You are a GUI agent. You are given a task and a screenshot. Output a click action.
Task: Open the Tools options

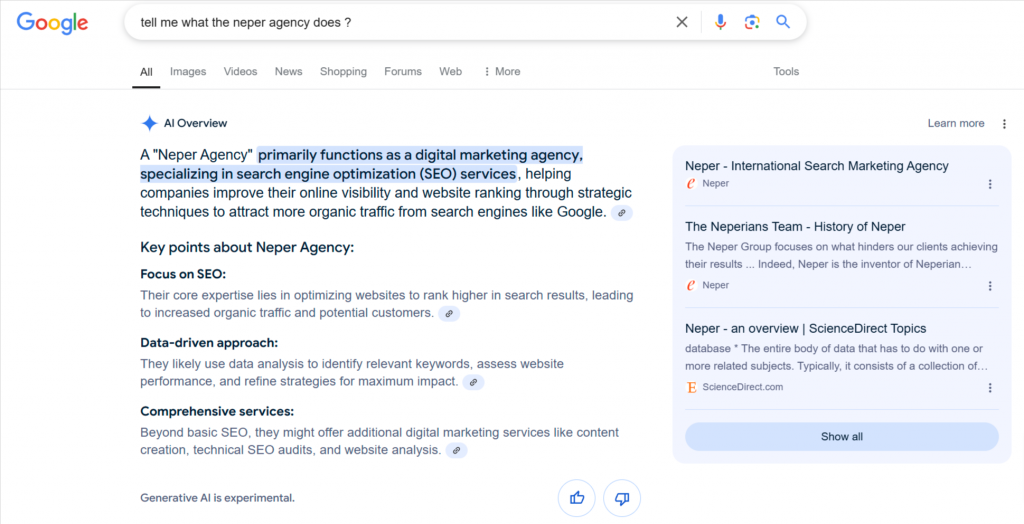click(786, 72)
